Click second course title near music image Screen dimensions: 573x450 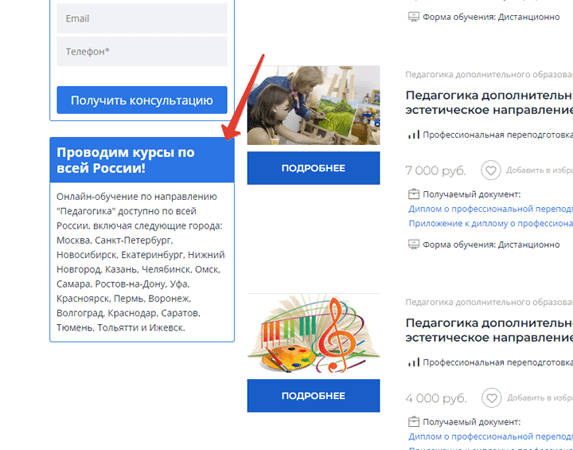click(x=489, y=330)
